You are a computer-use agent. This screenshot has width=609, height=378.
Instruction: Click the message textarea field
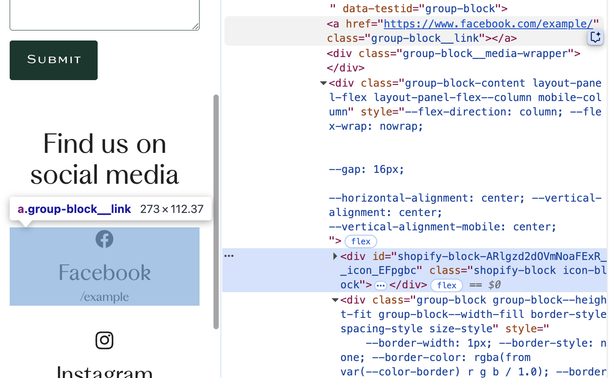104,15
